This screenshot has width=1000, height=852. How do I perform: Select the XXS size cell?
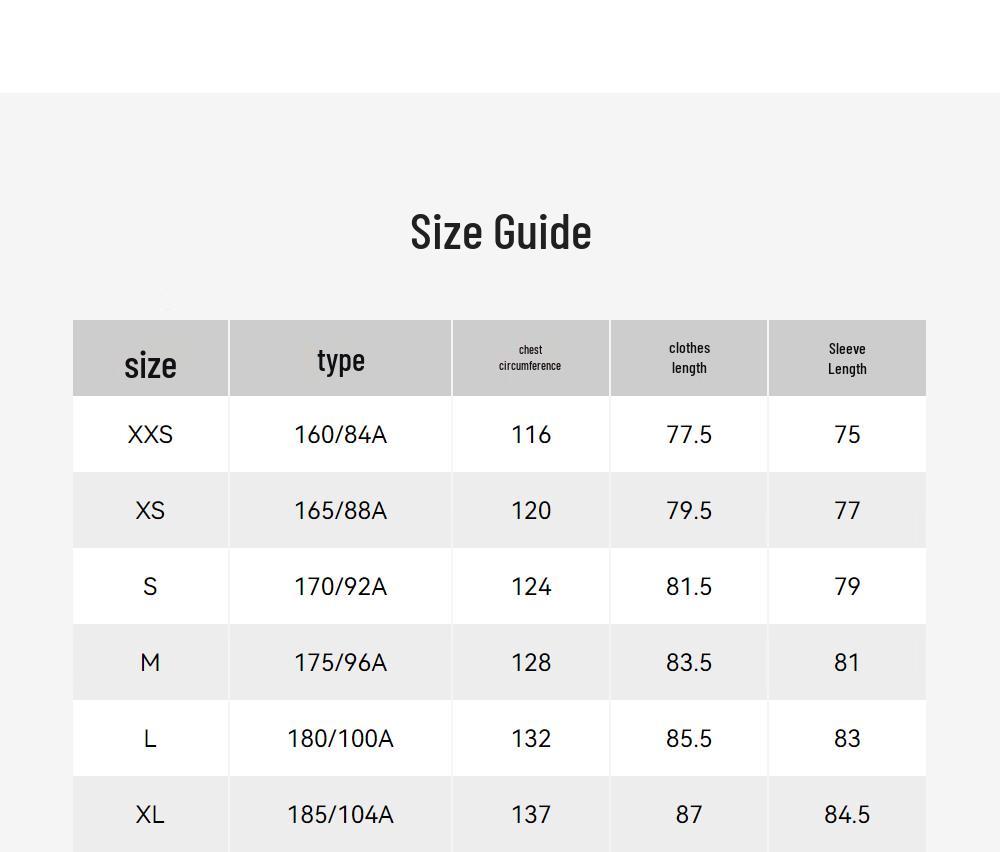point(151,435)
